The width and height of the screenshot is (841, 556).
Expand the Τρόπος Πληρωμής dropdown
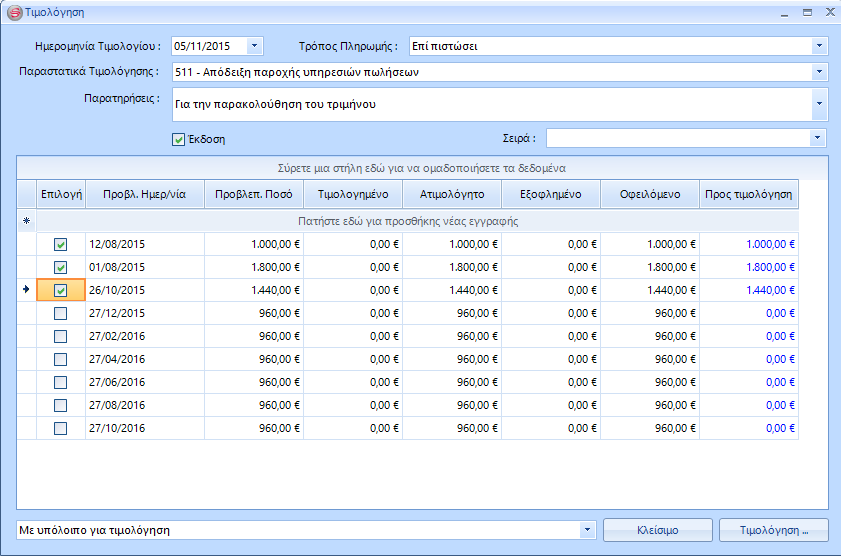[819, 46]
